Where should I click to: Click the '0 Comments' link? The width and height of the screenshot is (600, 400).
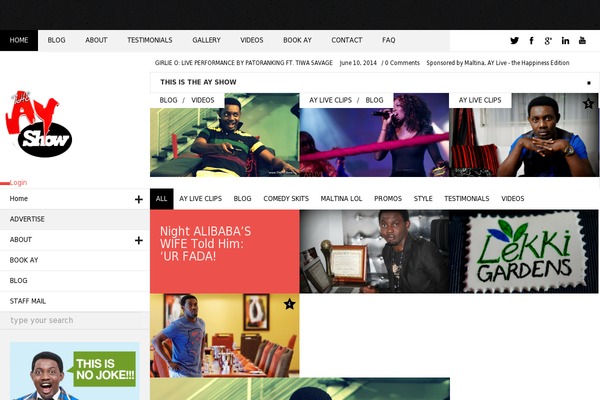[402, 63]
